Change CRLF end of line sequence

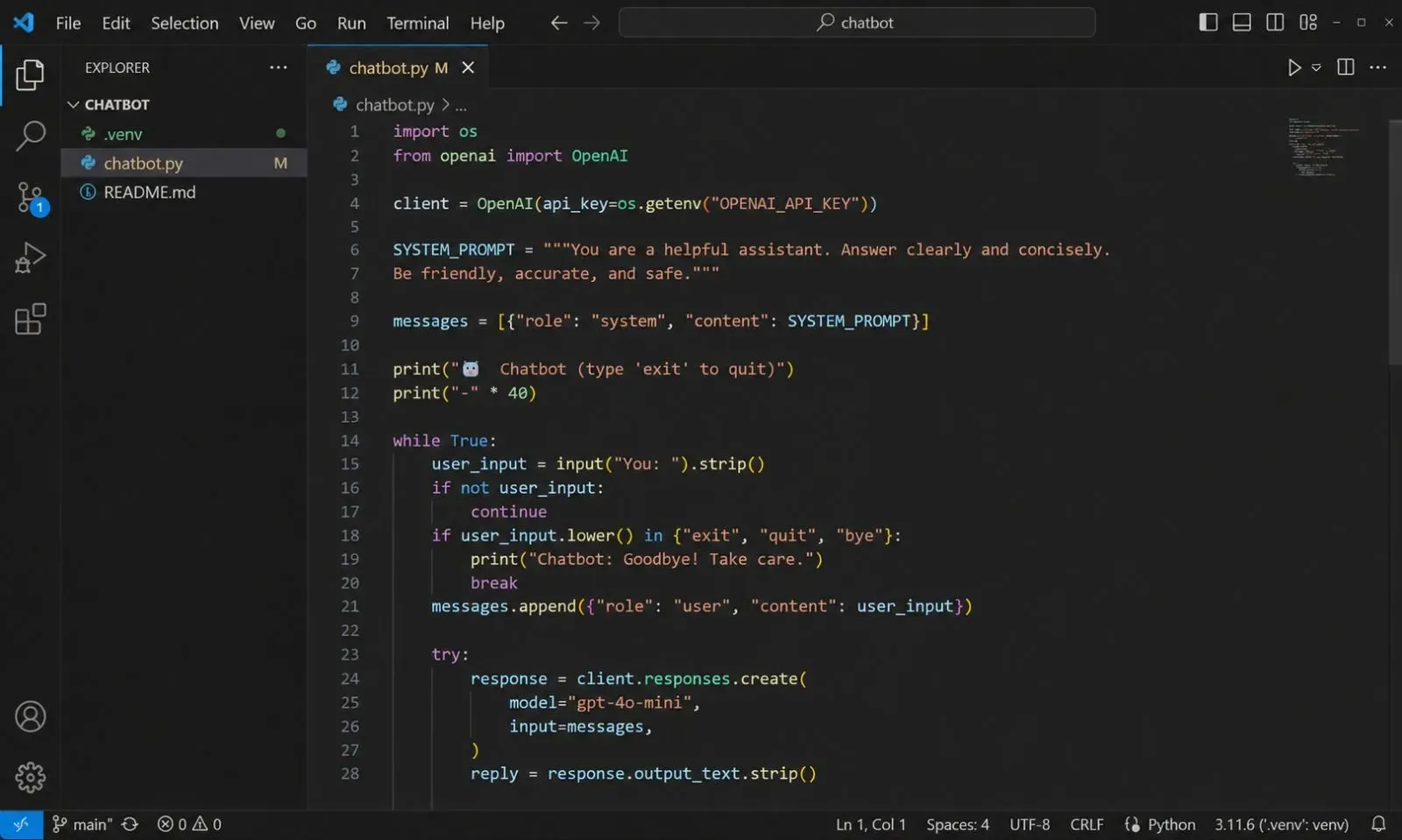tap(1087, 824)
